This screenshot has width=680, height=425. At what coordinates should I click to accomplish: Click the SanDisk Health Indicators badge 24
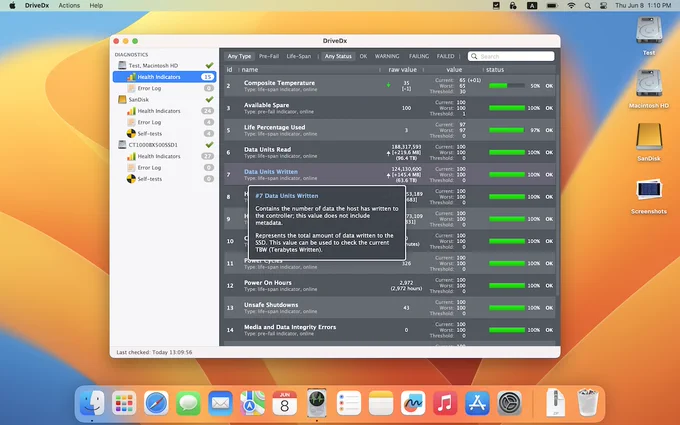pyautogui.click(x=207, y=111)
